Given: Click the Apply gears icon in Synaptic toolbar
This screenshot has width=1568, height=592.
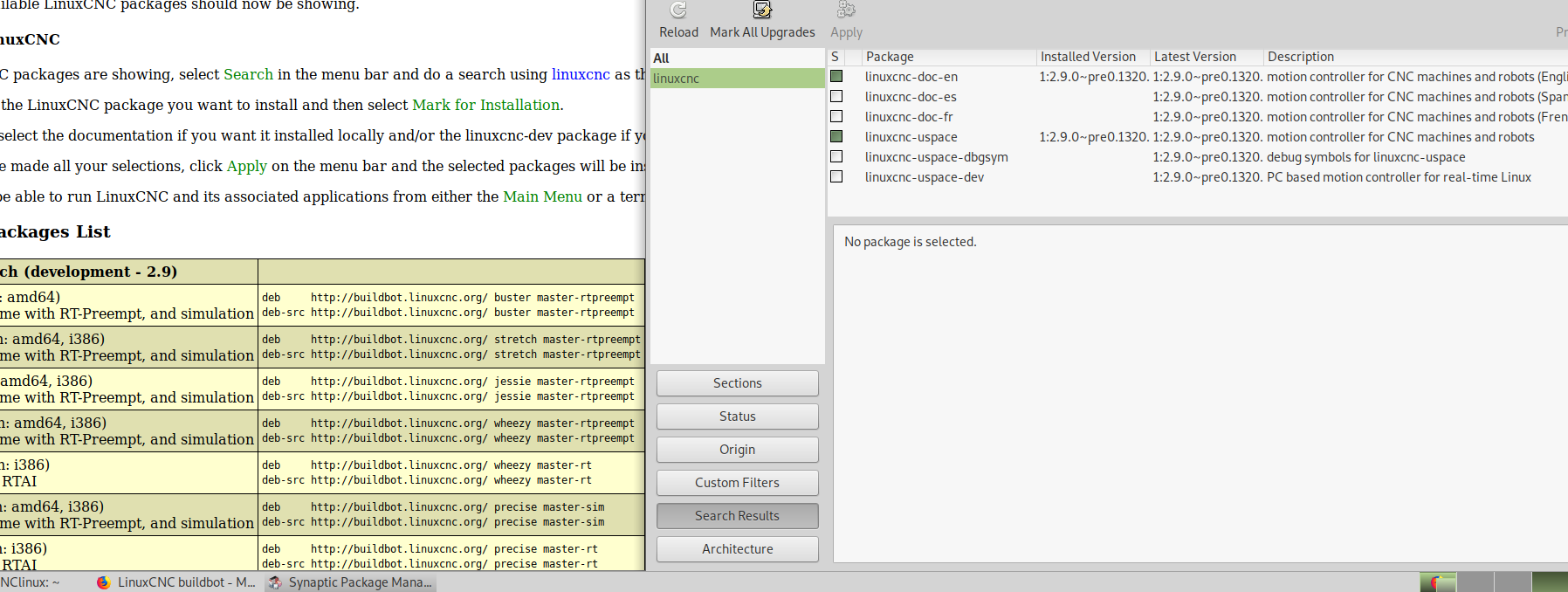Looking at the screenshot, I should 846,10.
